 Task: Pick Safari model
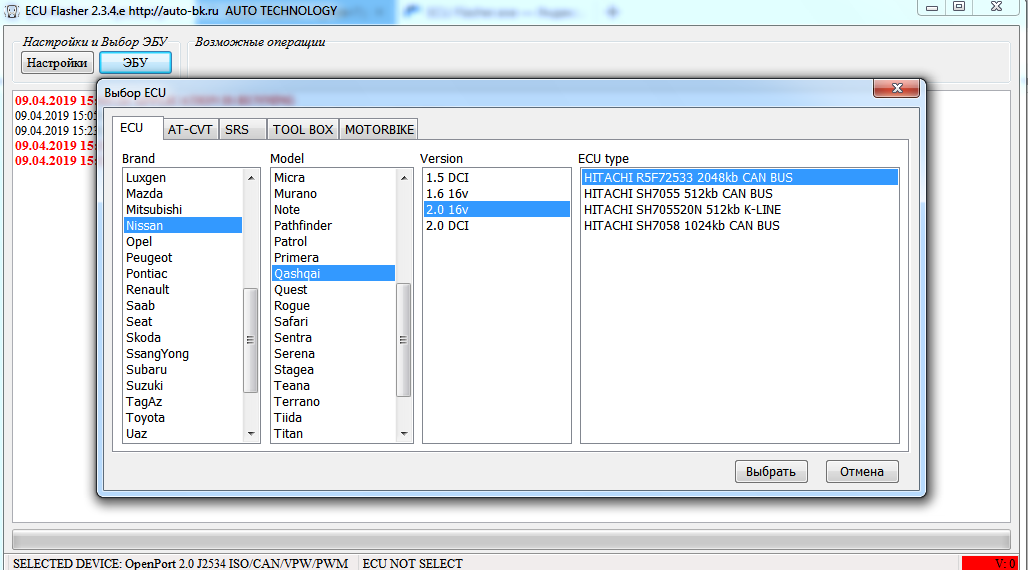[x=333, y=321]
